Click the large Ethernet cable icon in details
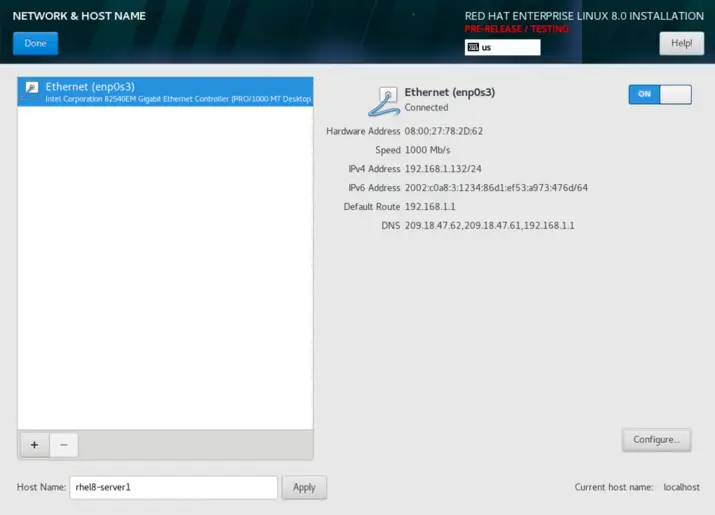Image resolution: width=715 pixels, height=515 pixels. (x=384, y=100)
